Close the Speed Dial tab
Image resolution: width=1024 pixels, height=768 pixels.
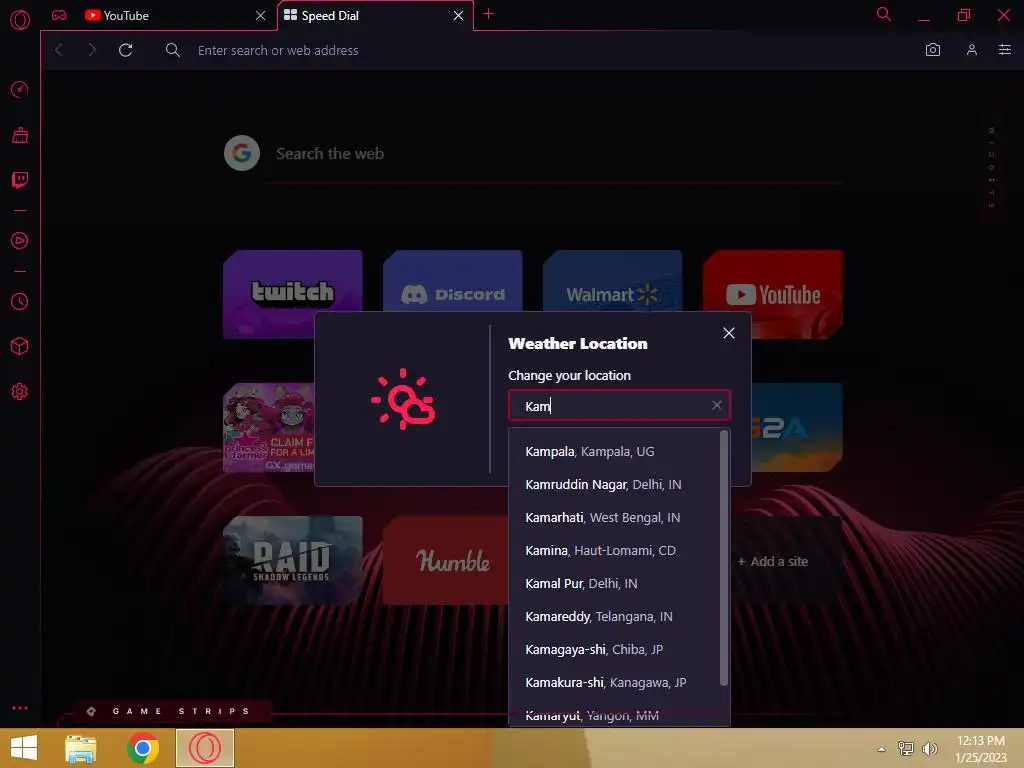(458, 15)
